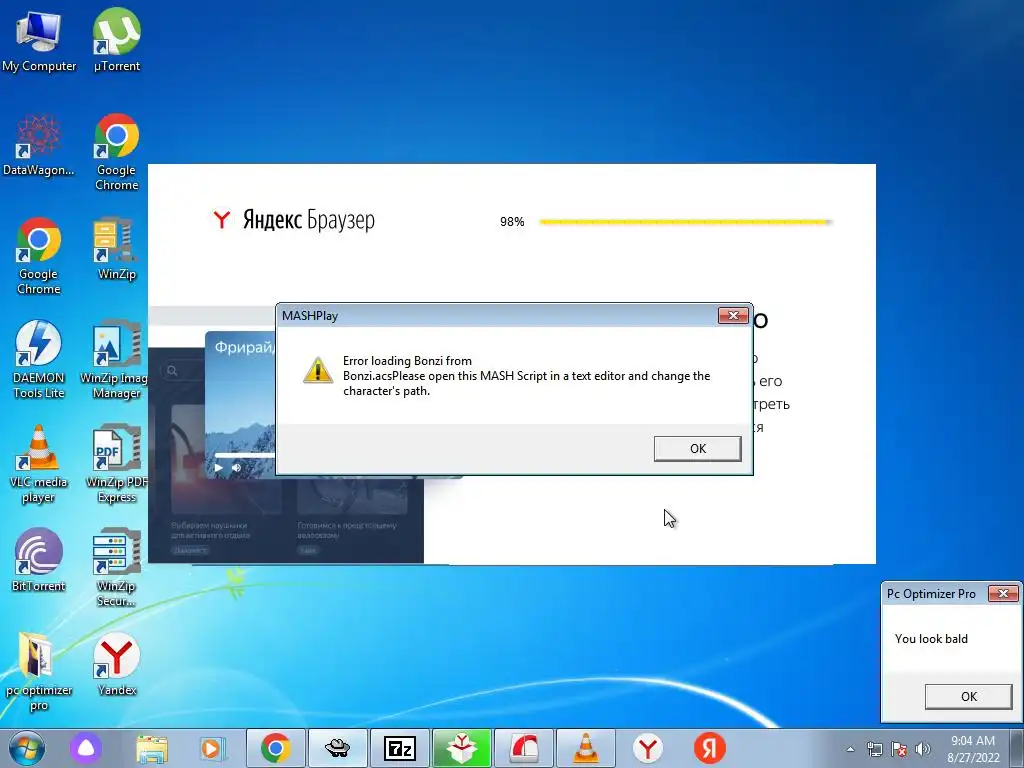This screenshot has width=1024, height=768.
Task: Select the DAEMON Tools Lite shortcut
Action: click(39, 360)
